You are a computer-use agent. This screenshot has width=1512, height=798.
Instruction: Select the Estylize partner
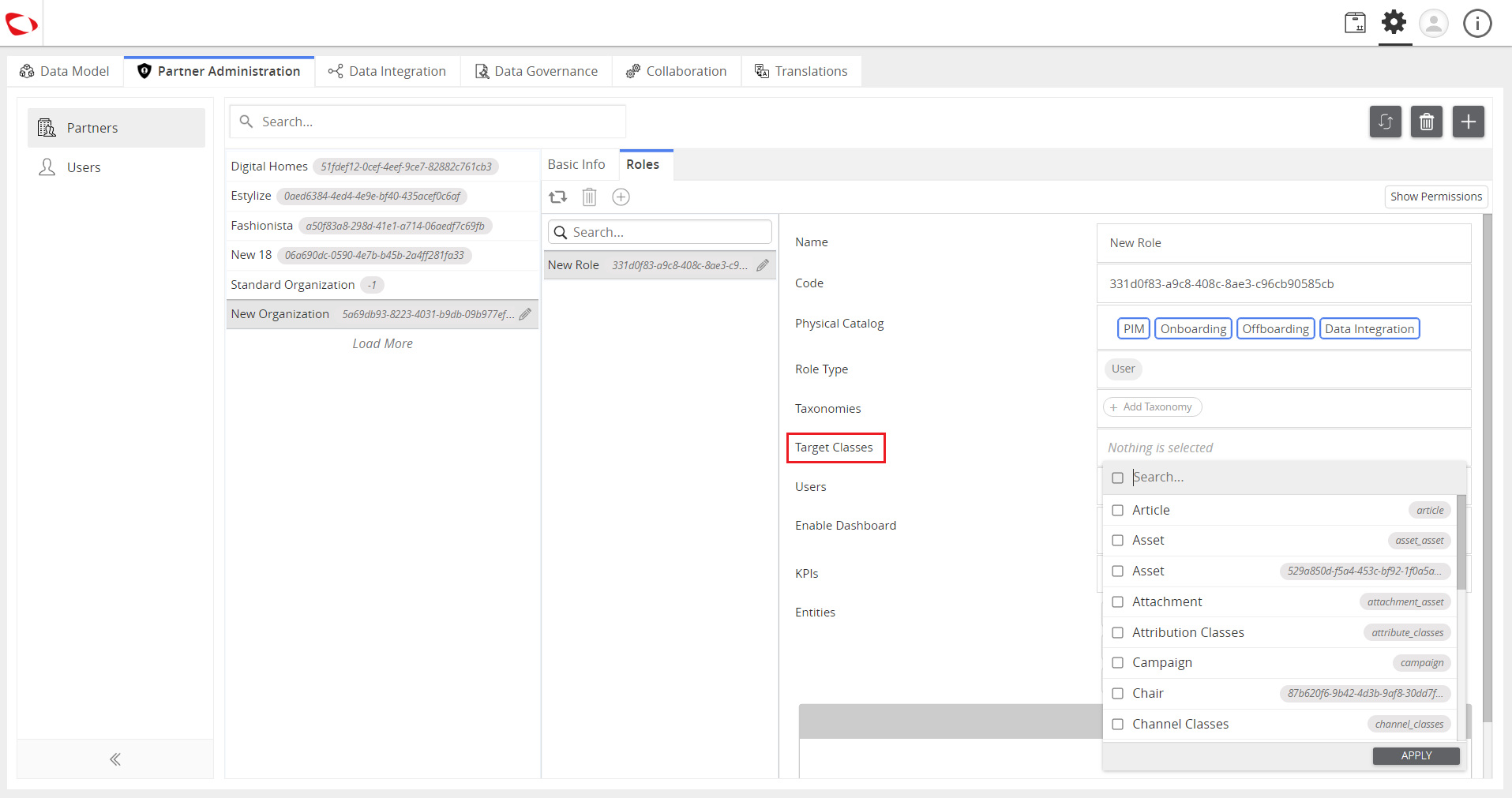point(382,196)
